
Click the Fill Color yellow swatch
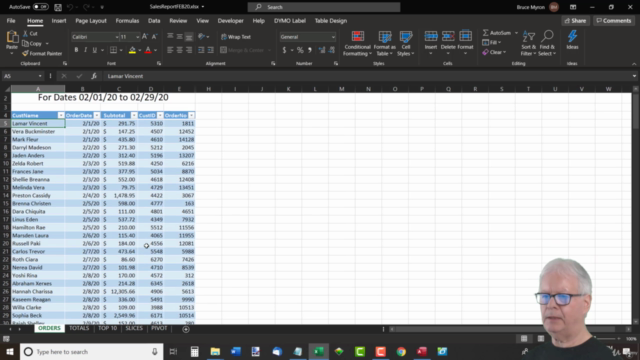pyautogui.click(x=132, y=50)
